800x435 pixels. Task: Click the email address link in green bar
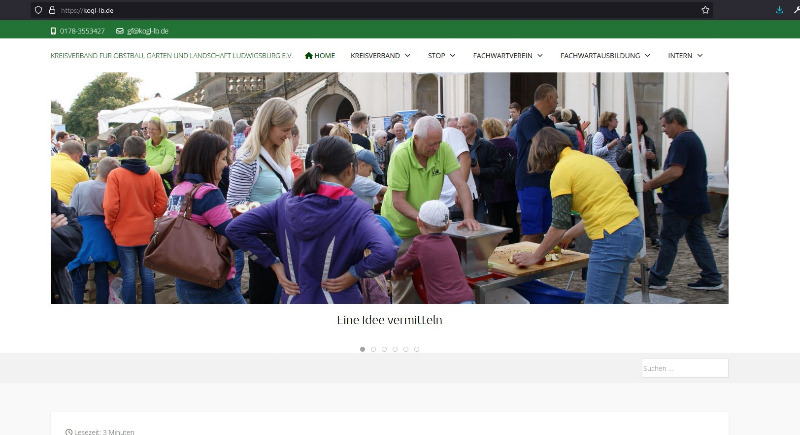pyautogui.click(x=147, y=31)
